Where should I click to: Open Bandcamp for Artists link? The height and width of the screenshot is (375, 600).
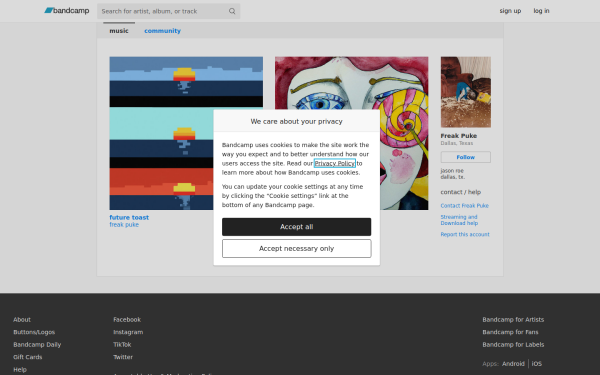pyautogui.click(x=513, y=320)
